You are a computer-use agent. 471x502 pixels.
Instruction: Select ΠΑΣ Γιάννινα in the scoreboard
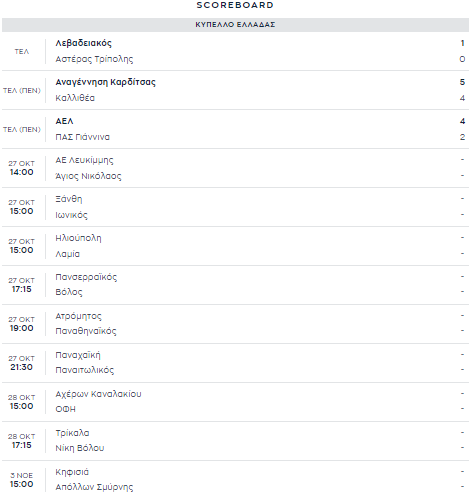pos(82,137)
